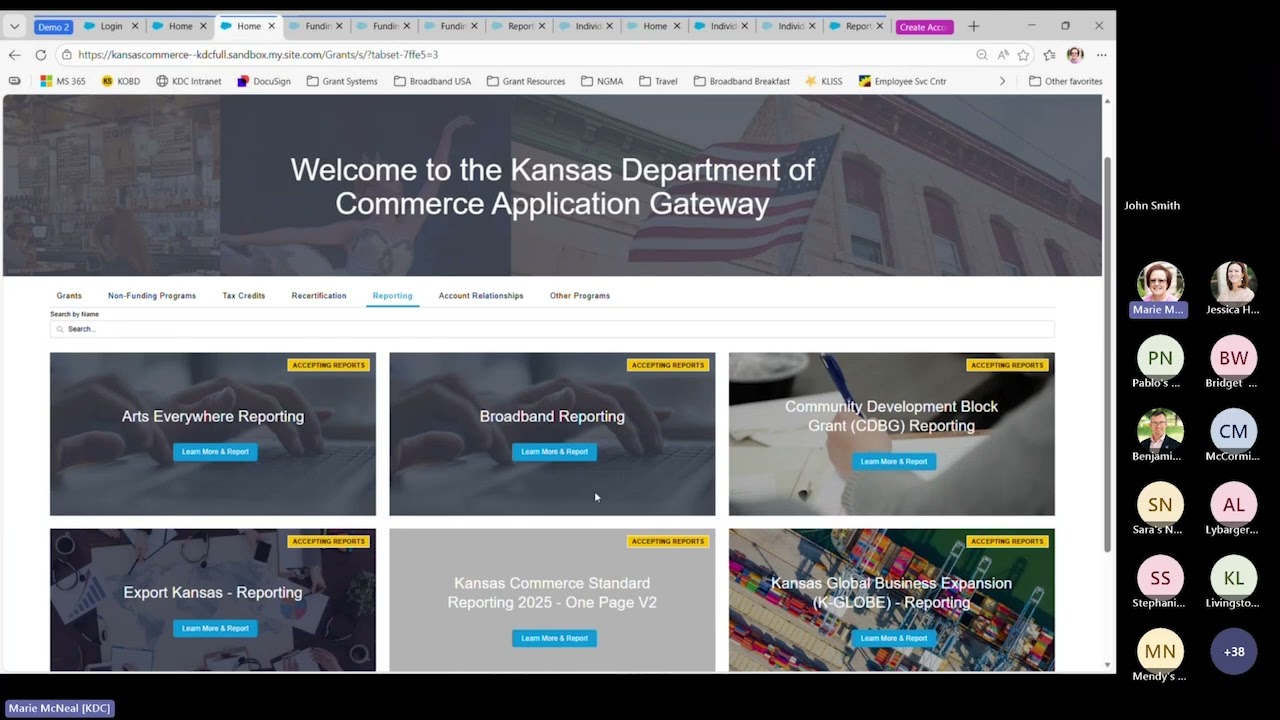Open the Employee Svc Cntr bookmark

(x=902, y=81)
